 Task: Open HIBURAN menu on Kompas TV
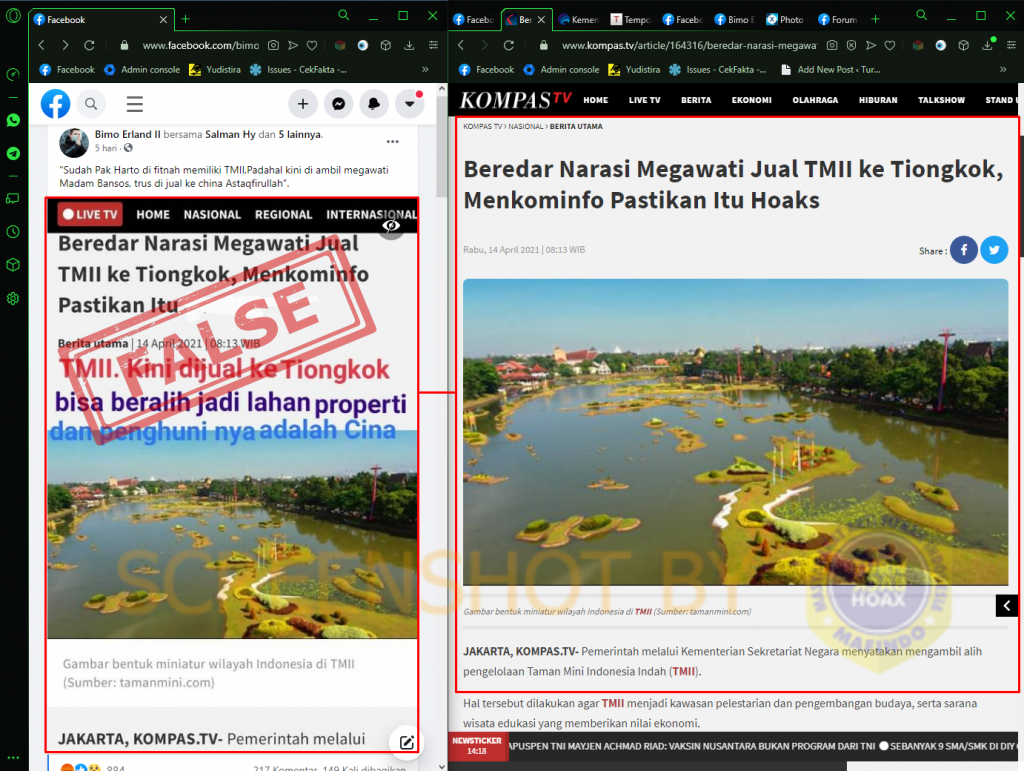pos(878,100)
